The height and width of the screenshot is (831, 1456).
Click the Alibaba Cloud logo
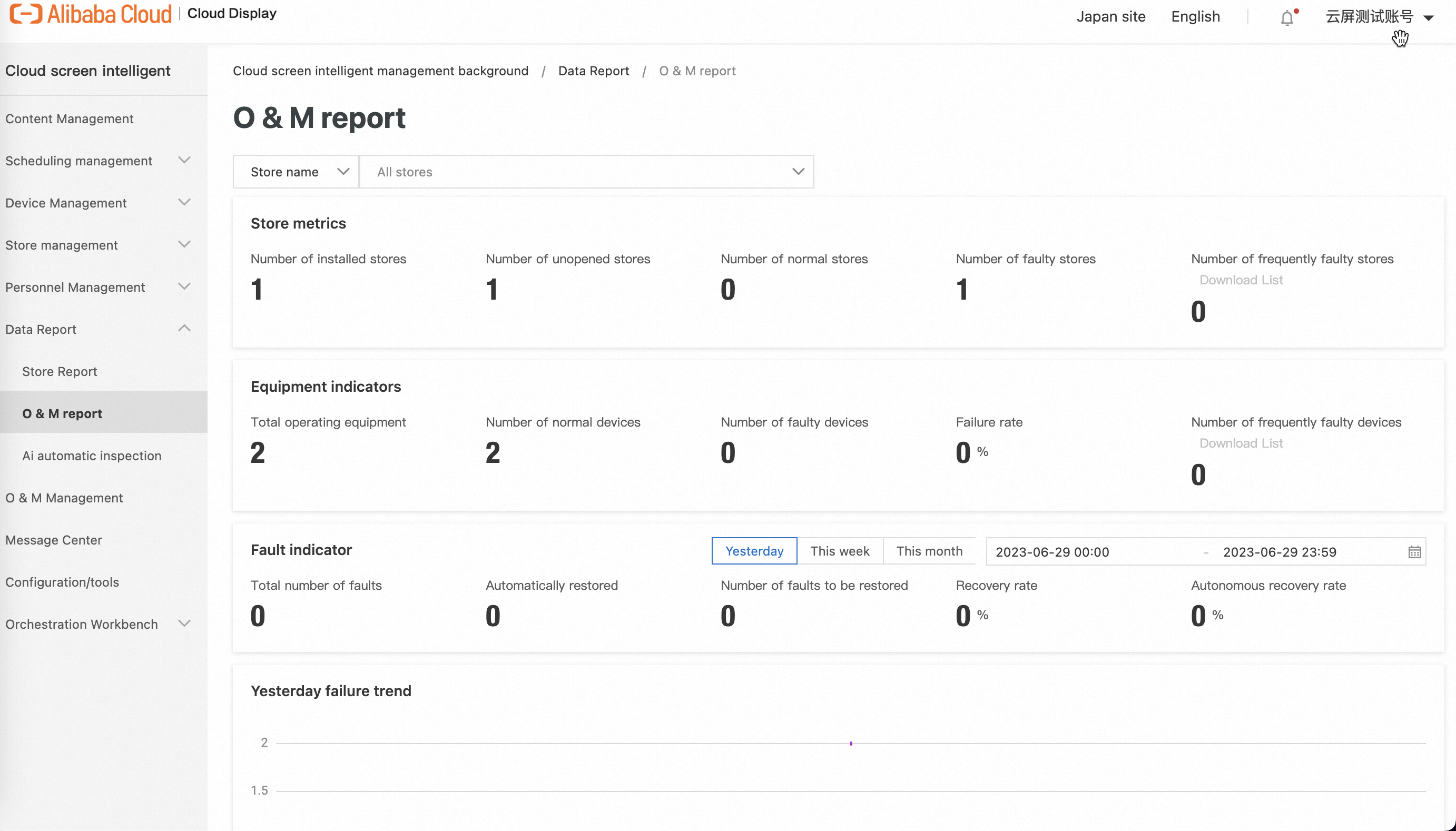coord(90,14)
